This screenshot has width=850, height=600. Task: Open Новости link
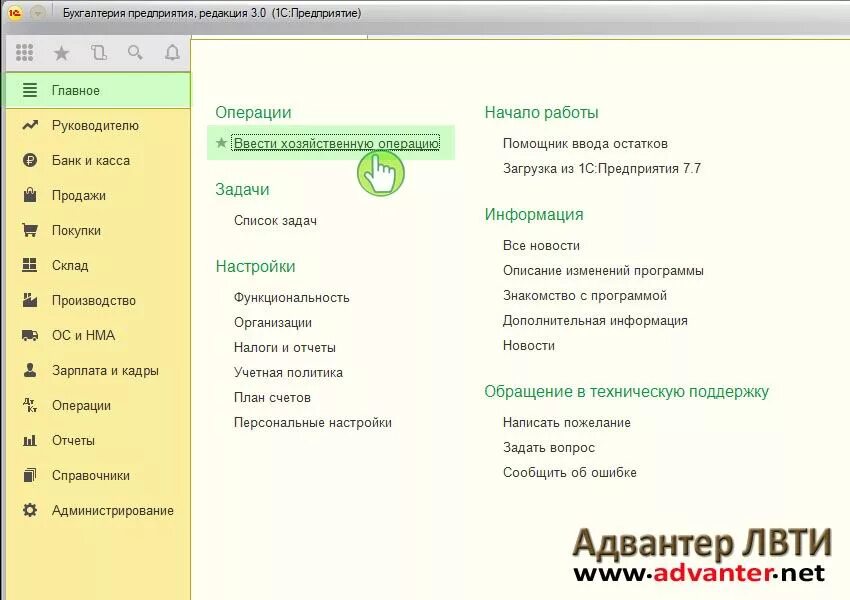tap(529, 345)
